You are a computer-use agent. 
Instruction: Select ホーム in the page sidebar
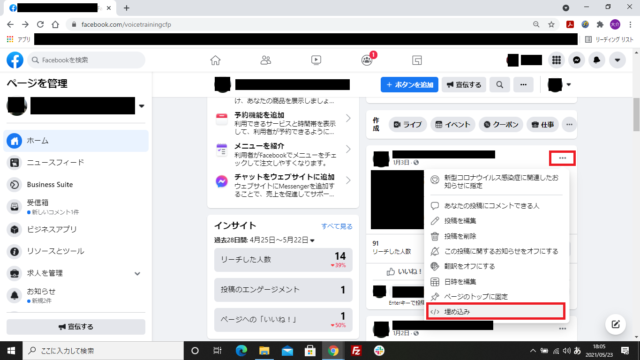[76, 141]
